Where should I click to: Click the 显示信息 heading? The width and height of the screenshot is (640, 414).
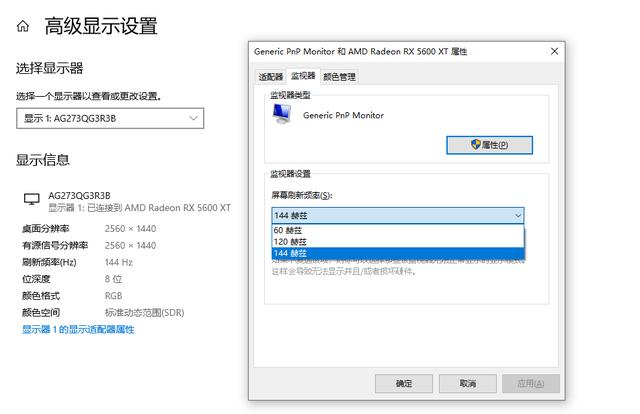pos(43,160)
